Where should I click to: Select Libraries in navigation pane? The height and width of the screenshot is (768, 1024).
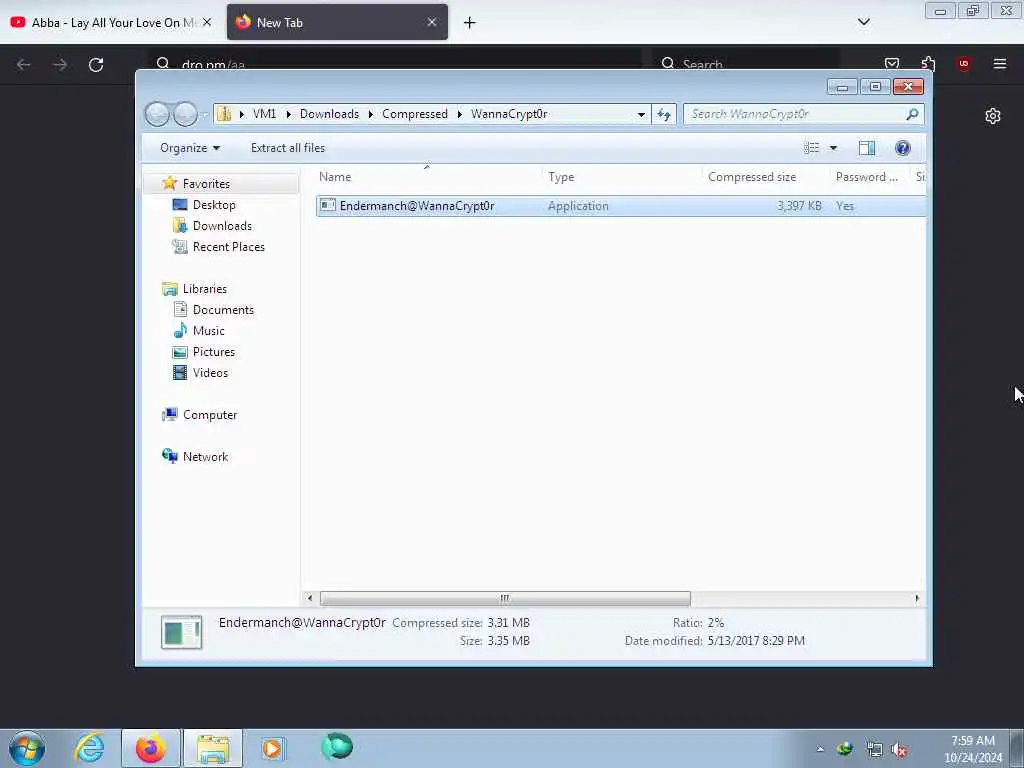point(204,289)
